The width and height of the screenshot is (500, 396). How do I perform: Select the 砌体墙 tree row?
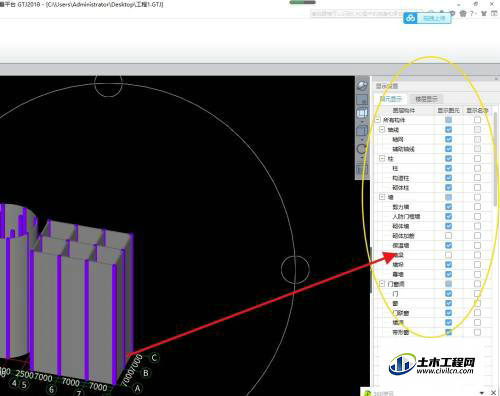400,226
